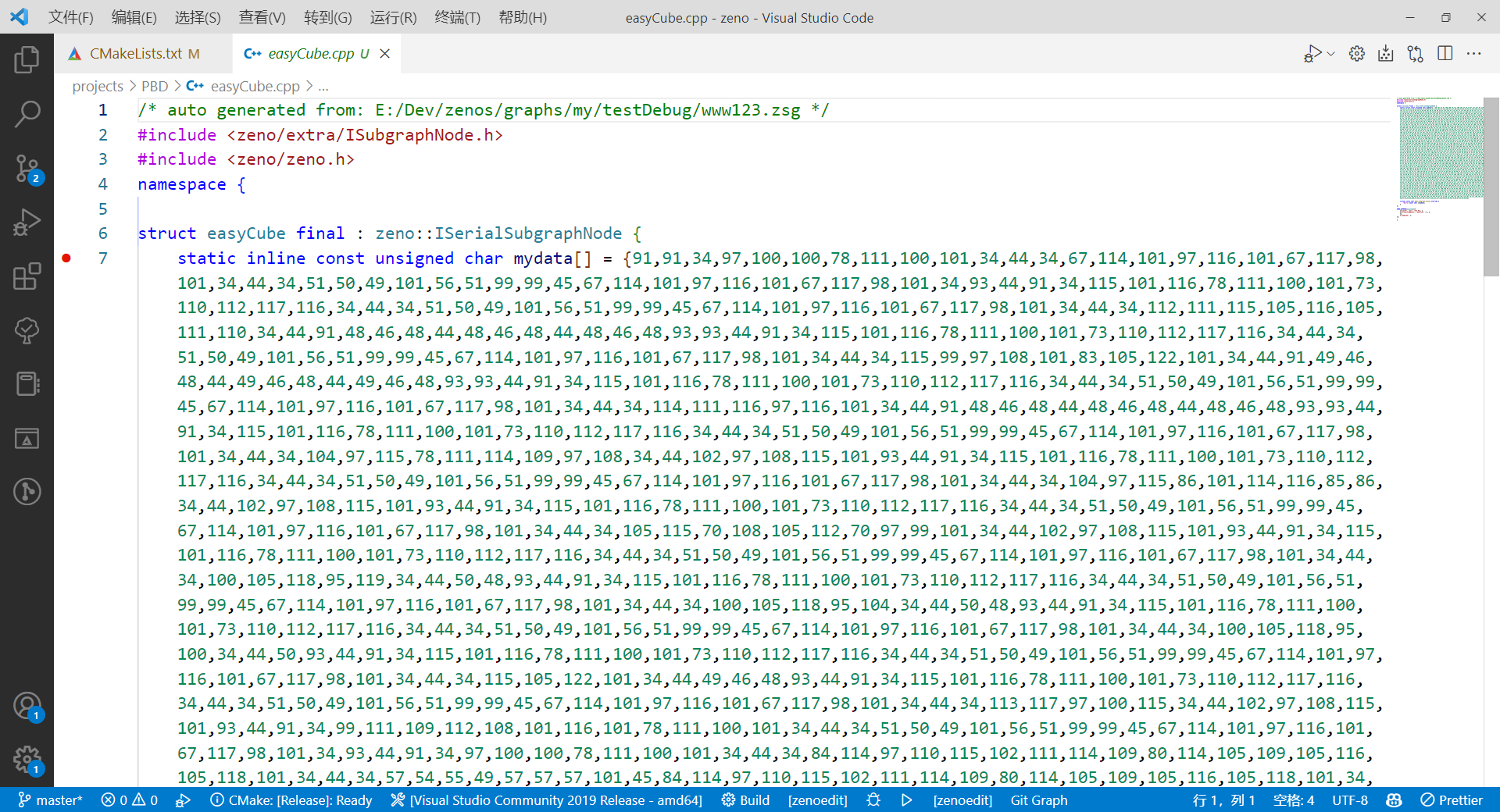This screenshot has width=1500, height=812.
Task: Open the Run and Debug view
Action: coord(27,223)
